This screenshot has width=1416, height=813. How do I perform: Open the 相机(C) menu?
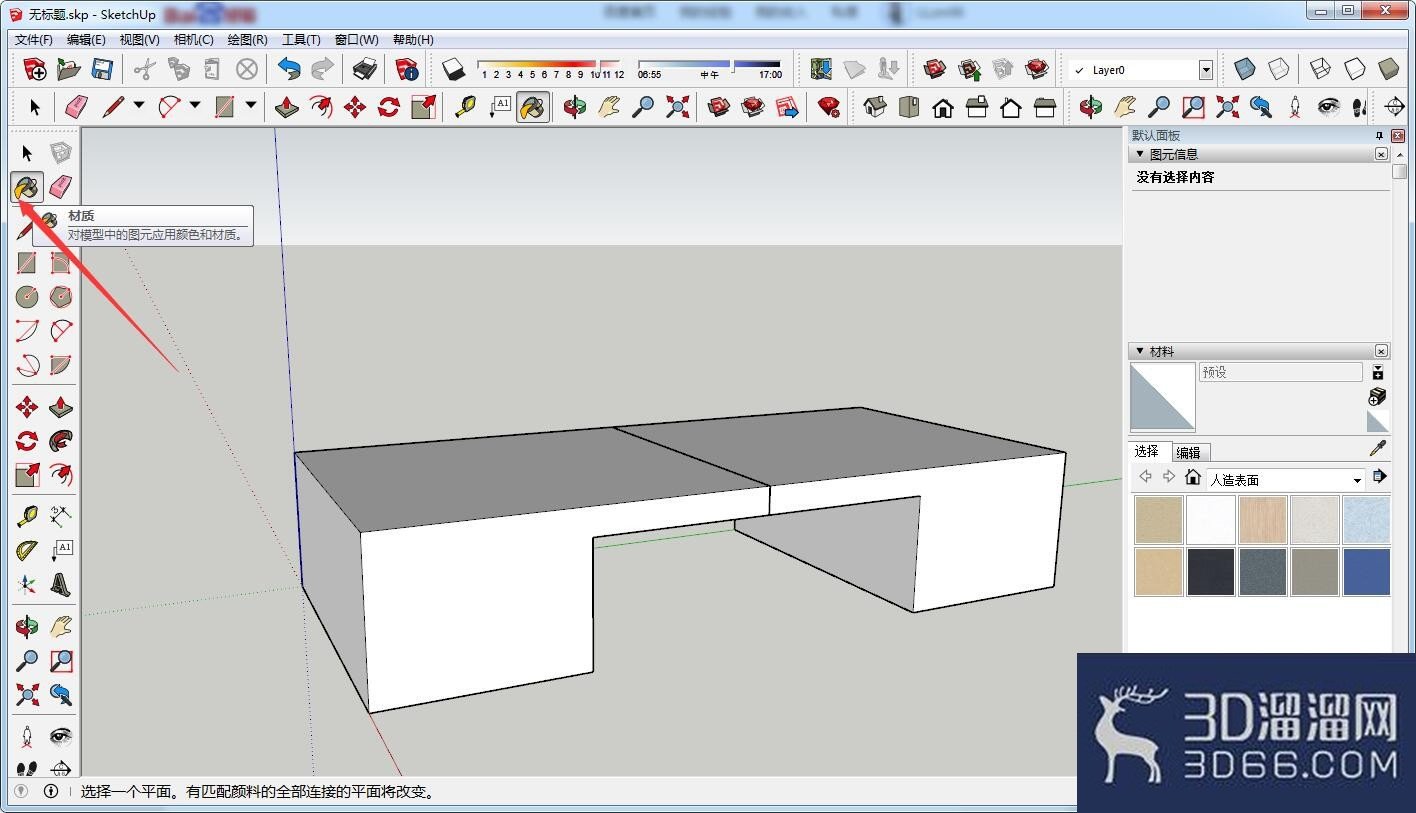point(193,40)
